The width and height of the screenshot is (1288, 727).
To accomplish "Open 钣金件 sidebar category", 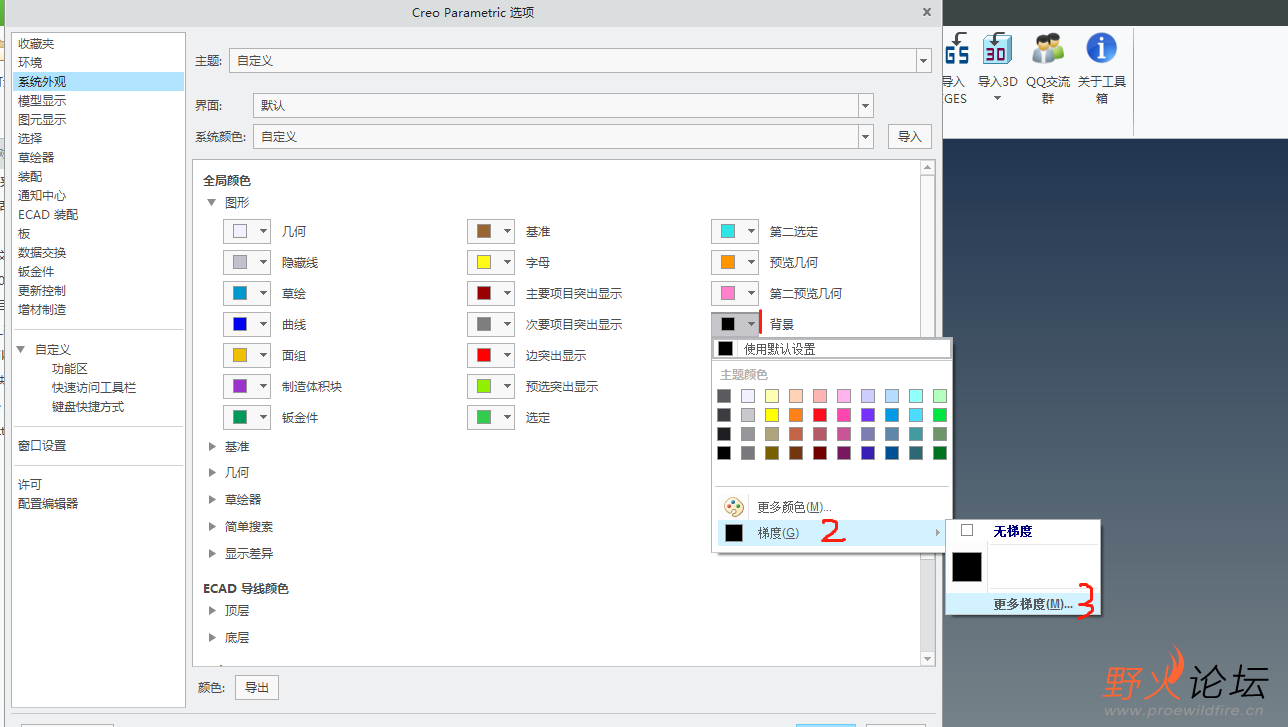I will (x=36, y=272).
